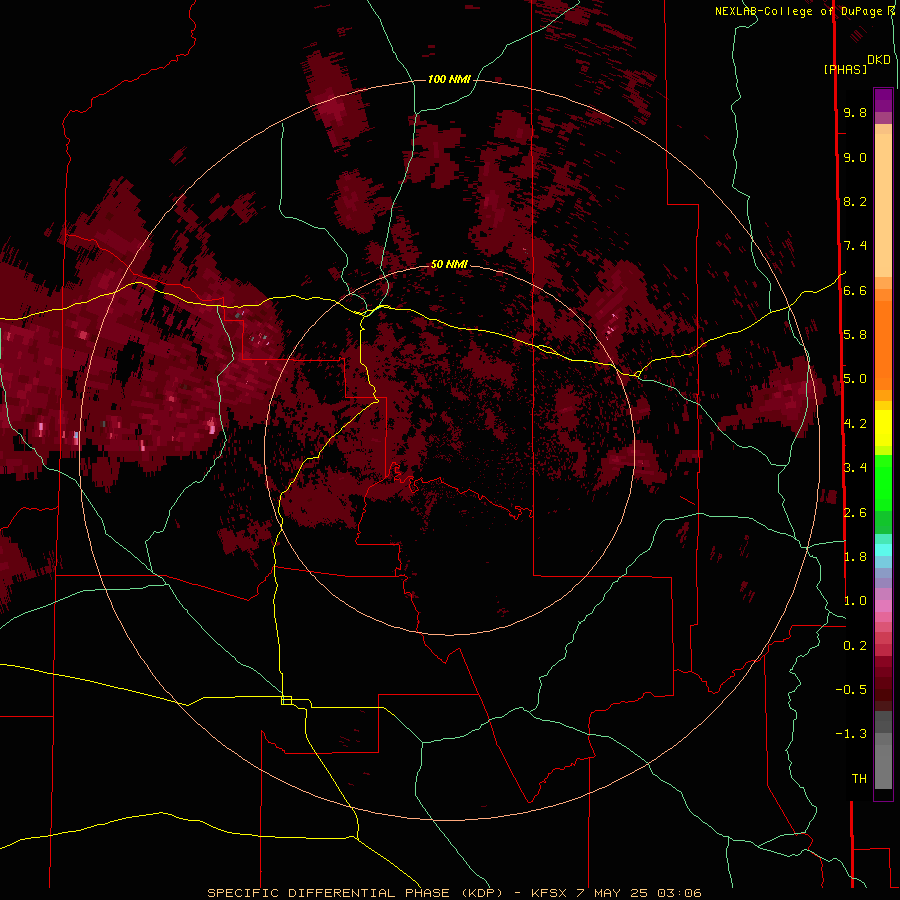Click the 1.0 value on the scale

[x=855, y=601]
